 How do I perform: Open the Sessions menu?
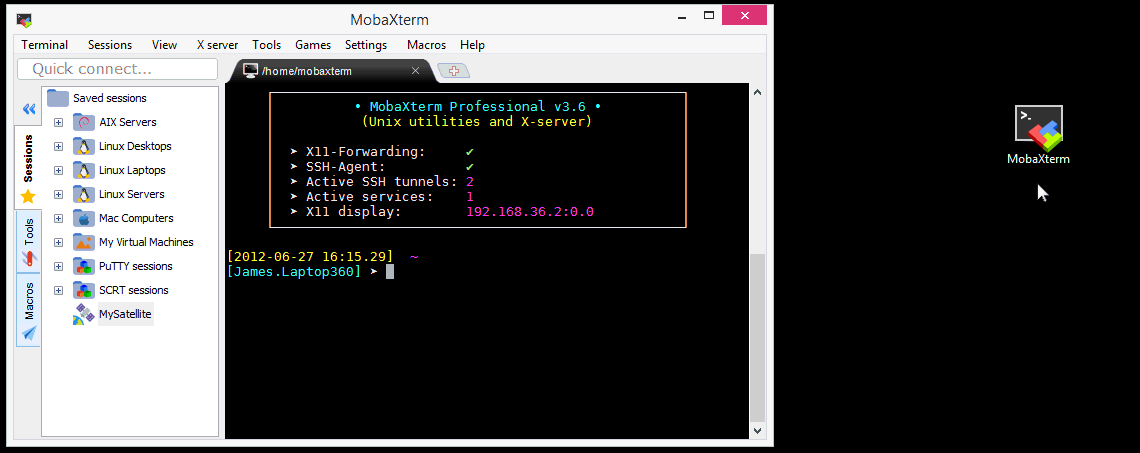110,45
